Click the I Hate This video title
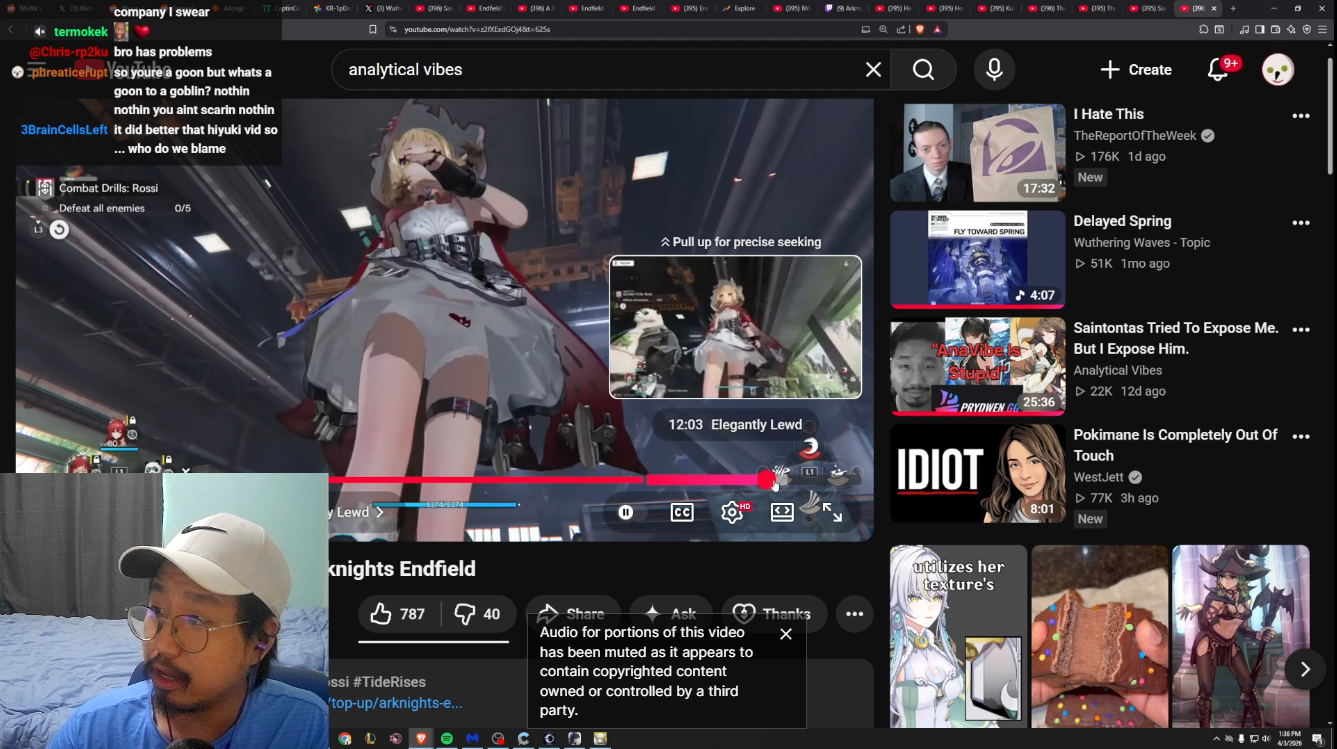The height and width of the screenshot is (749, 1337). [x=1108, y=114]
